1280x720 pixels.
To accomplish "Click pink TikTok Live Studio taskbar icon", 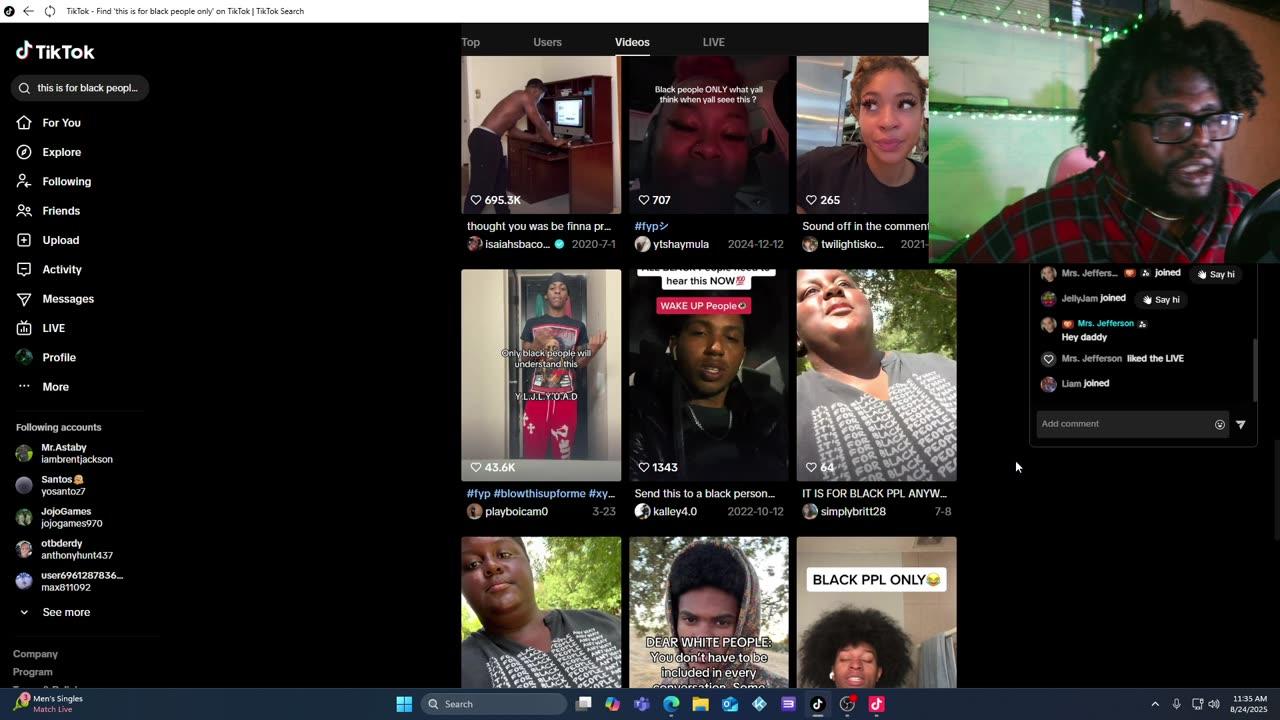I will tap(876, 704).
